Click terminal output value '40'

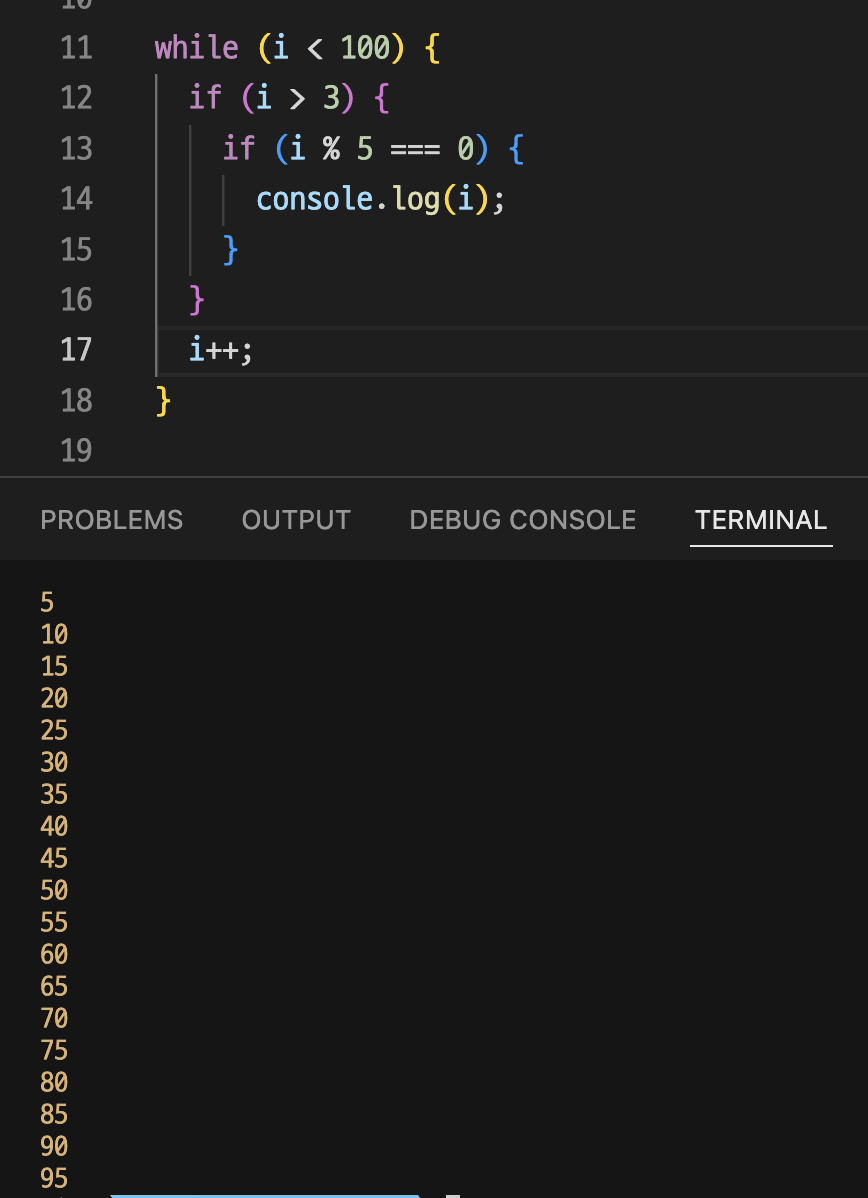pos(54,827)
